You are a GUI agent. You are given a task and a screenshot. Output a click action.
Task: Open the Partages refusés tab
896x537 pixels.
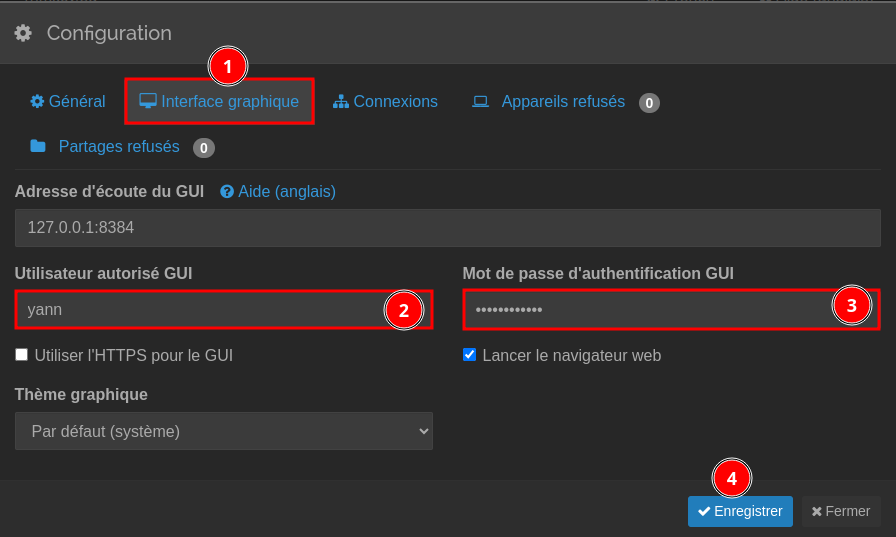[x=119, y=146]
